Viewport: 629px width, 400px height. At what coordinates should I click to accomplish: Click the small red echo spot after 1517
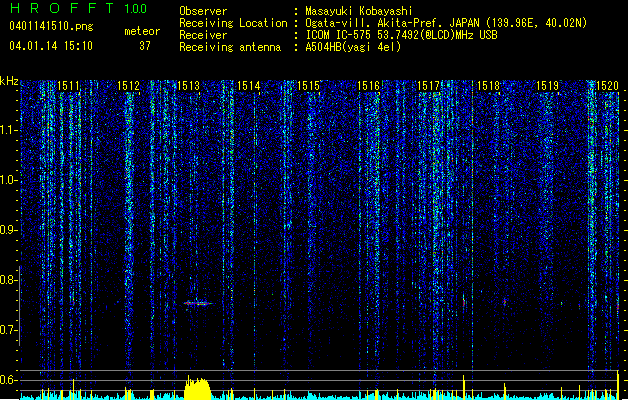(464, 302)
